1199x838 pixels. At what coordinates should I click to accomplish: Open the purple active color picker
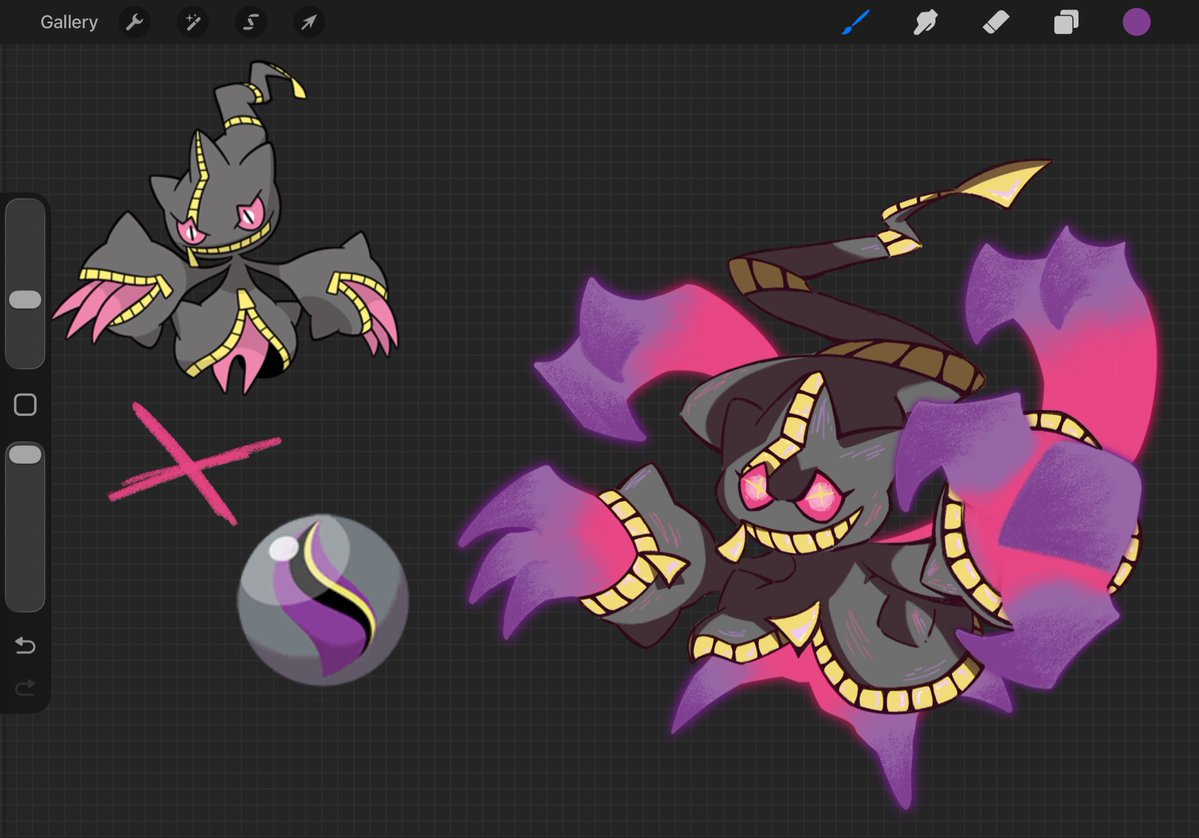pos(1136,22)
